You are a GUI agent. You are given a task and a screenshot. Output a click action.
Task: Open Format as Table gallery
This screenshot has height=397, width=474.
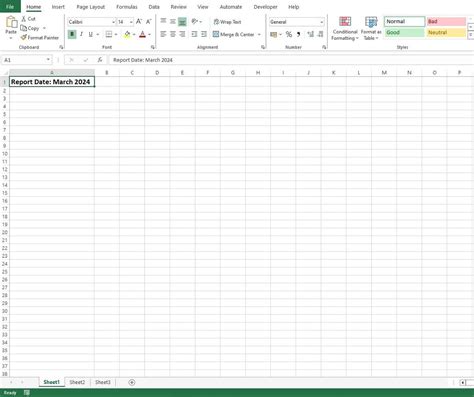click(x=371, y=28)
